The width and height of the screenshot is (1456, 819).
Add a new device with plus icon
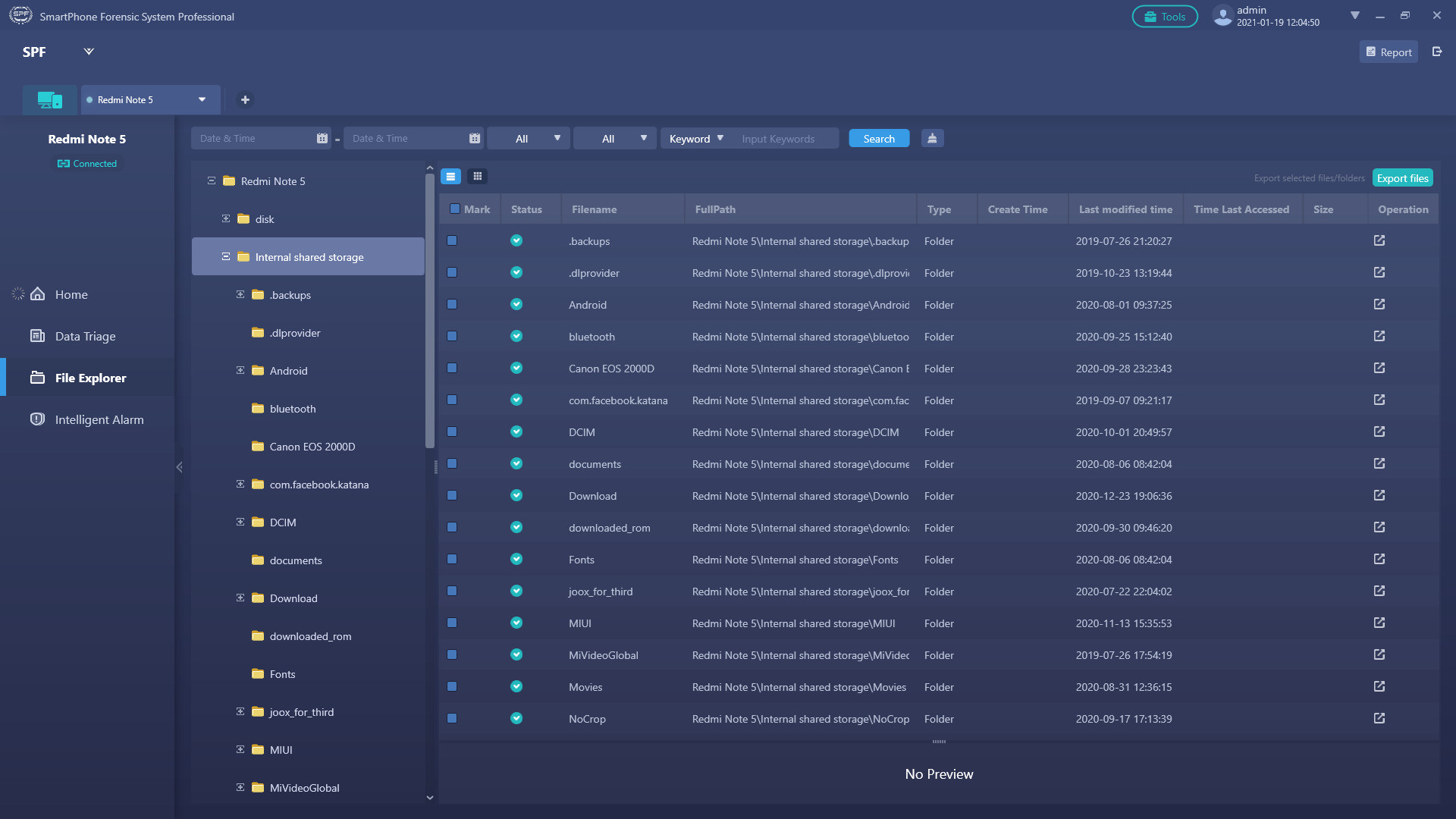click(x=245, y=99)
